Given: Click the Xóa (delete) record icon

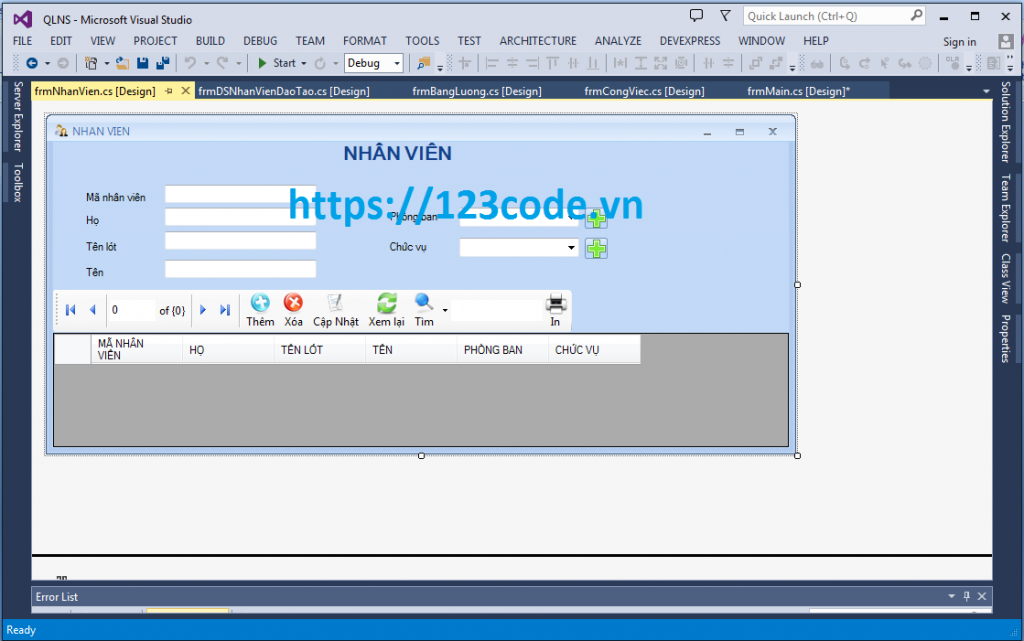Looking at the screenshot, I should click(x=292, y=302).
